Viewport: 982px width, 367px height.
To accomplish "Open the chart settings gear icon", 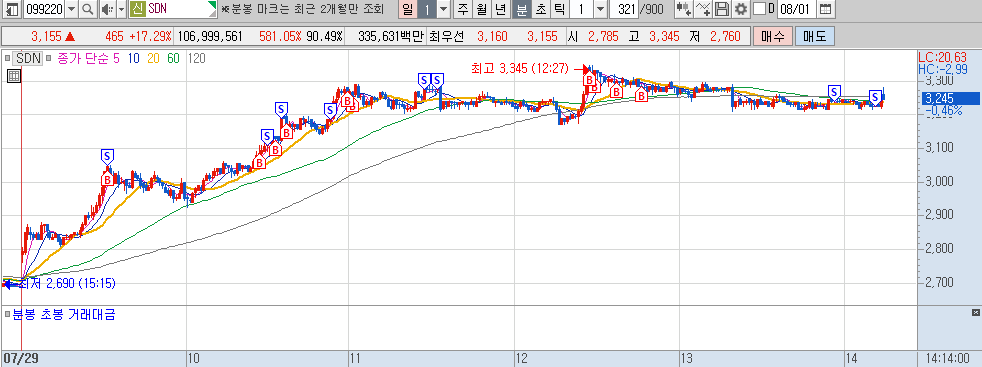I will tap(741, 9).
